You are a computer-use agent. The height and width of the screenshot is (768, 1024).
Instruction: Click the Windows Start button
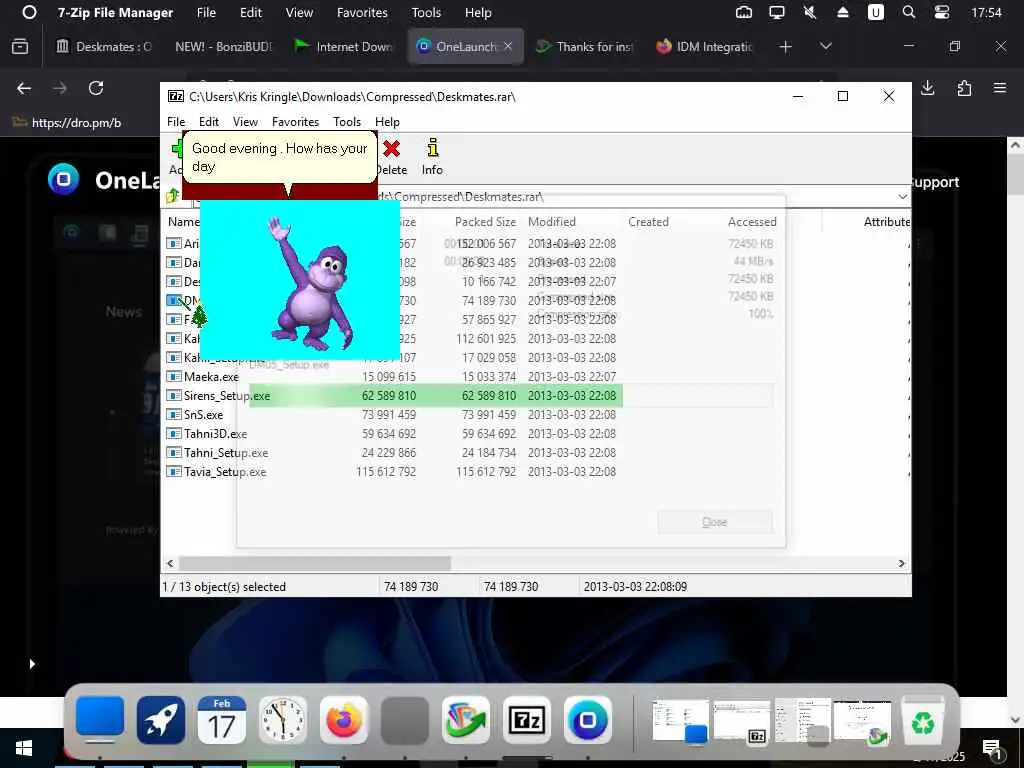pyautogui.click(x=24, y=748)
